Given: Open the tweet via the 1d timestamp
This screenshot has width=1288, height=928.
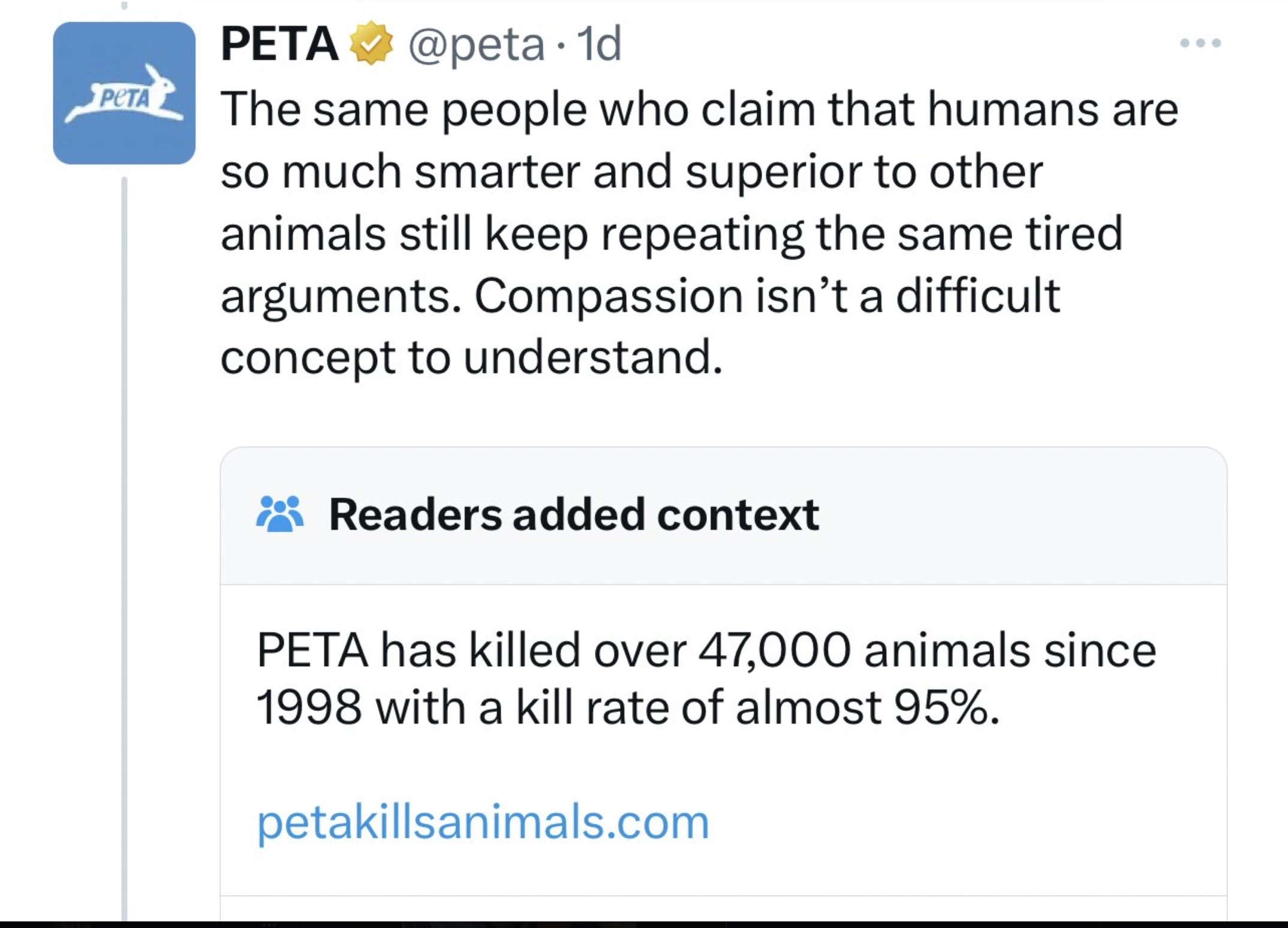Looking at the screenshot, I should (601, 44).
